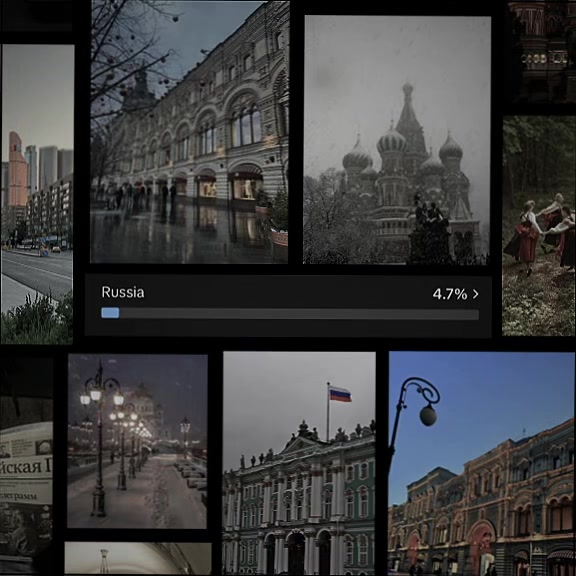Open the metro tunnel arch photo

point(138,558)
